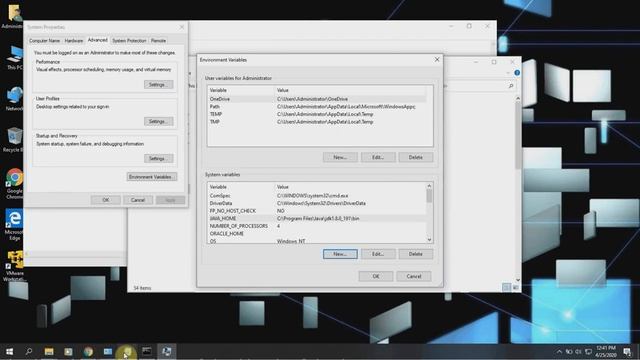Select the DriverData system variable

click(317, 203)
